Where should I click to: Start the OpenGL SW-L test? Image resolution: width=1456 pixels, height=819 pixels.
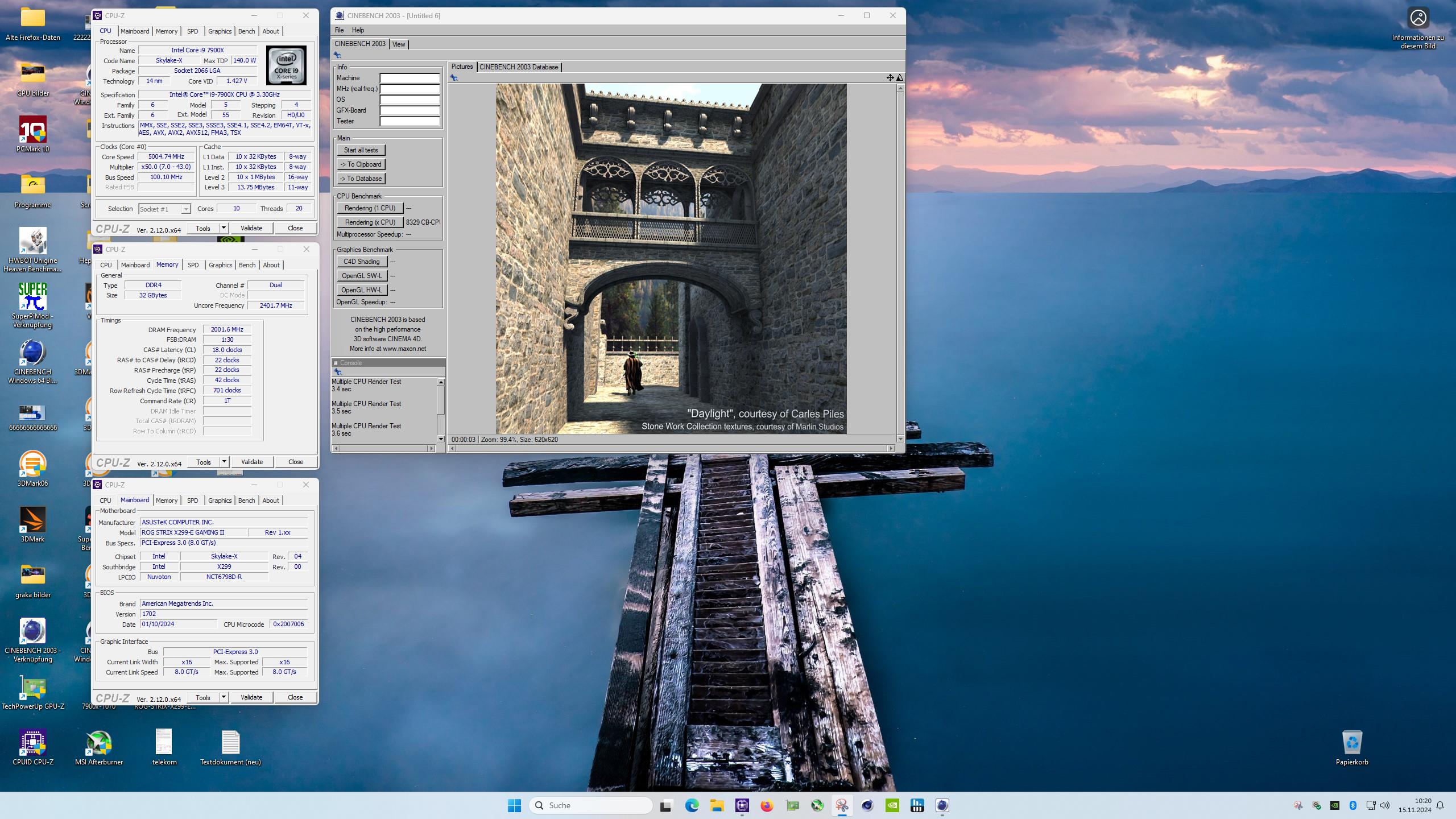pyautogui.click(x=362, y=276)
